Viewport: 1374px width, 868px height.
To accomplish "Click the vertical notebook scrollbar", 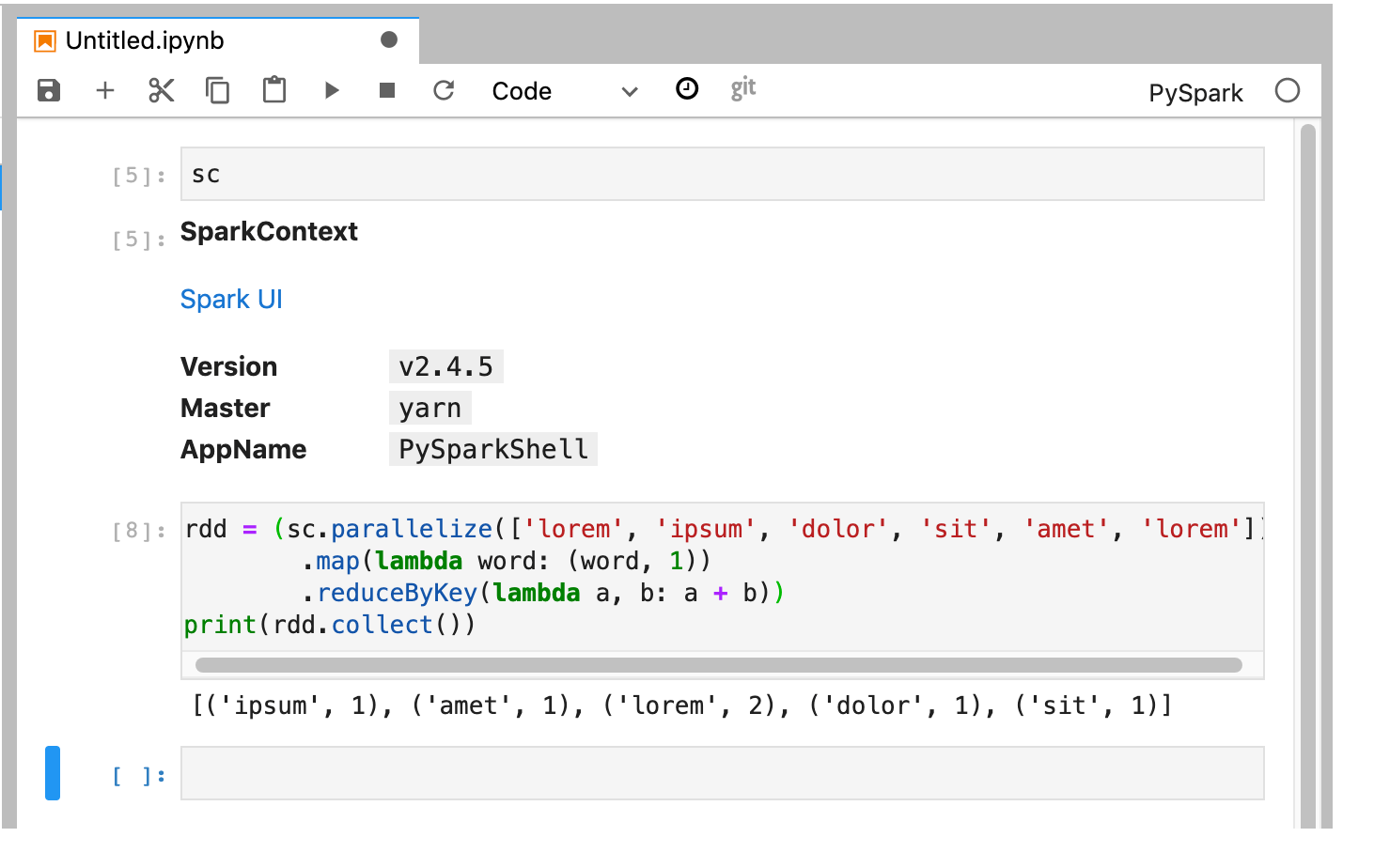I will point(1307,470).
